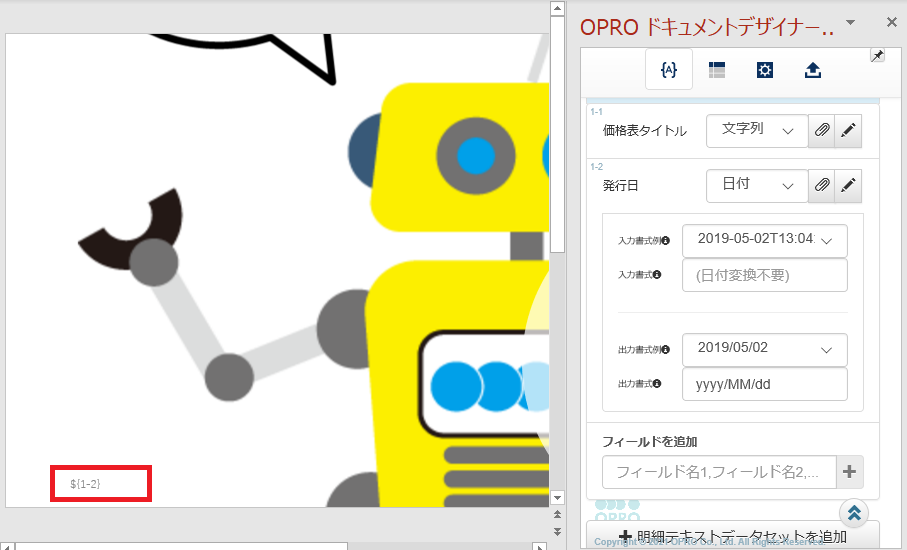Click pencil edit icon for 発行日
This screenshot has width=907, height=550.
(848, 185)
